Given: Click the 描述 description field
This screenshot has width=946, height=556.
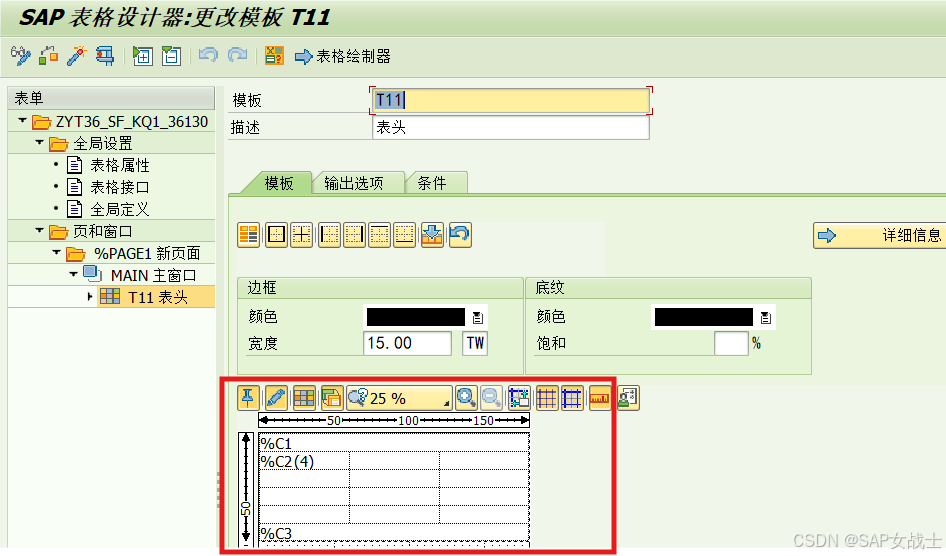Looking at the screenshot, I should point(510,127).
